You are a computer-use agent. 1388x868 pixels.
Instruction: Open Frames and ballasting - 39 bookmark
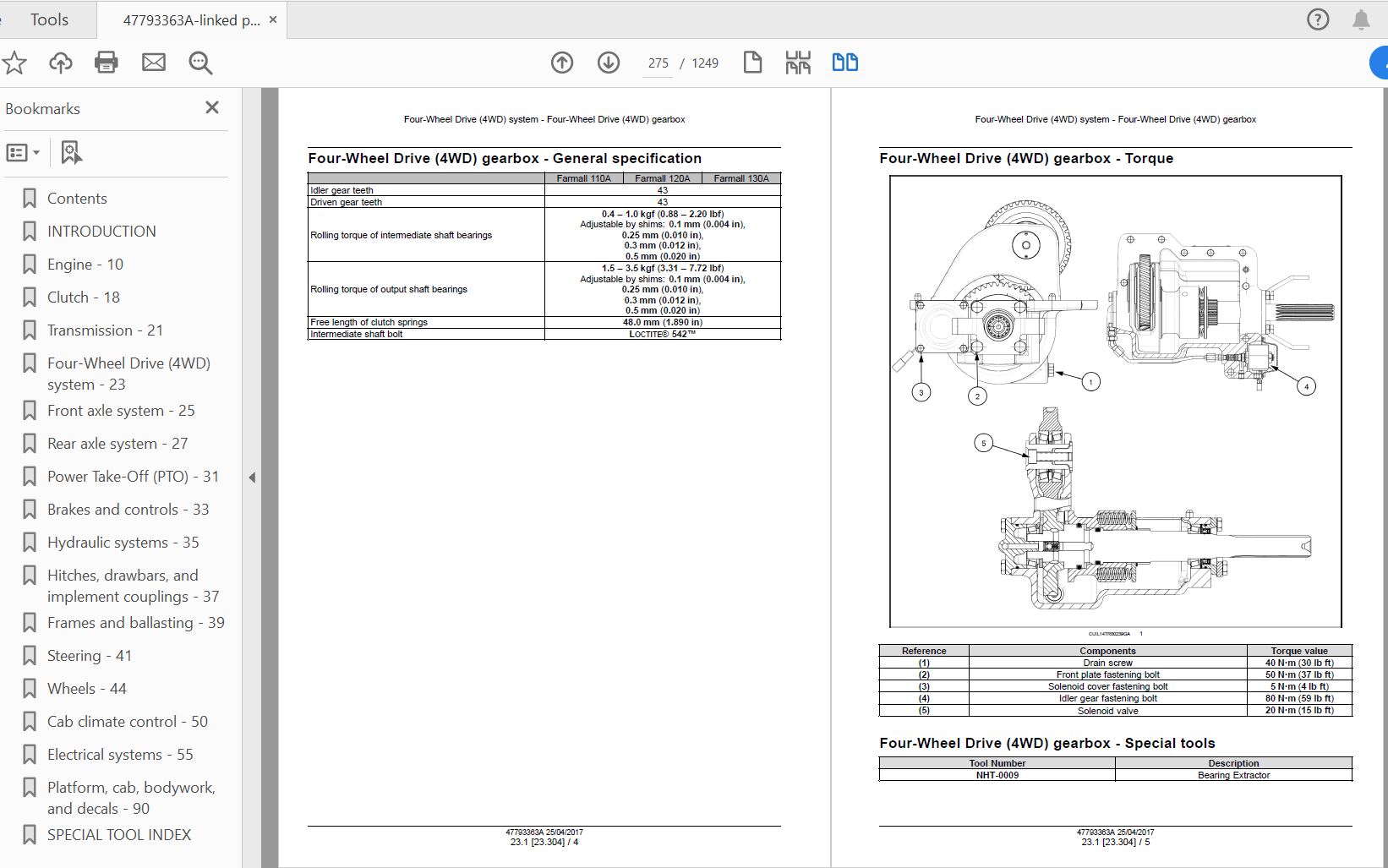coord(136,623)
